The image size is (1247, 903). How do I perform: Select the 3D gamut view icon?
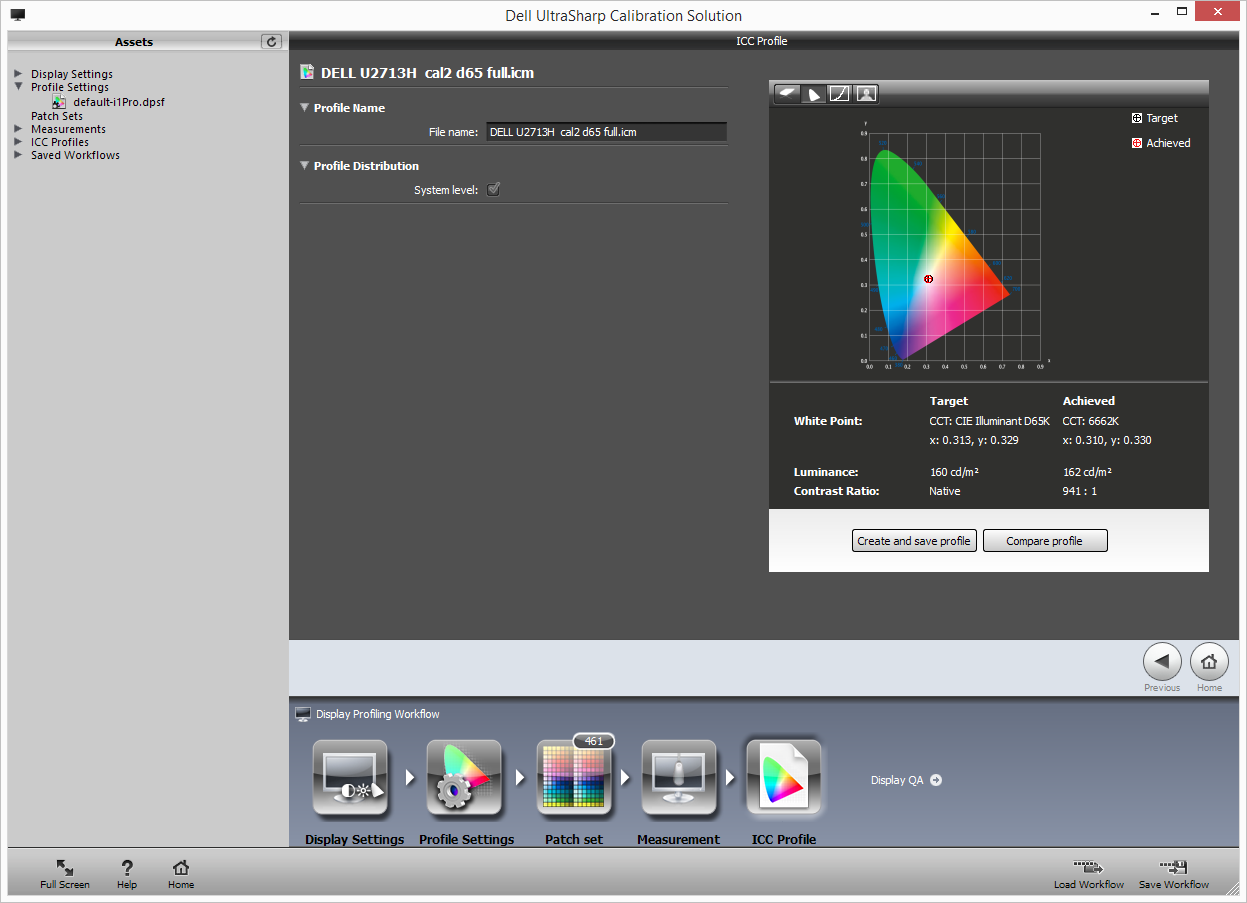[x=788, y=93]
